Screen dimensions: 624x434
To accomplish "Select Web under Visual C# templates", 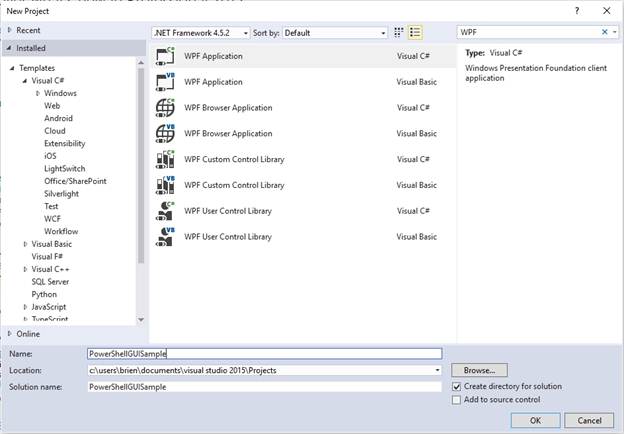I will pyautogui.click(x=52, y=106).
